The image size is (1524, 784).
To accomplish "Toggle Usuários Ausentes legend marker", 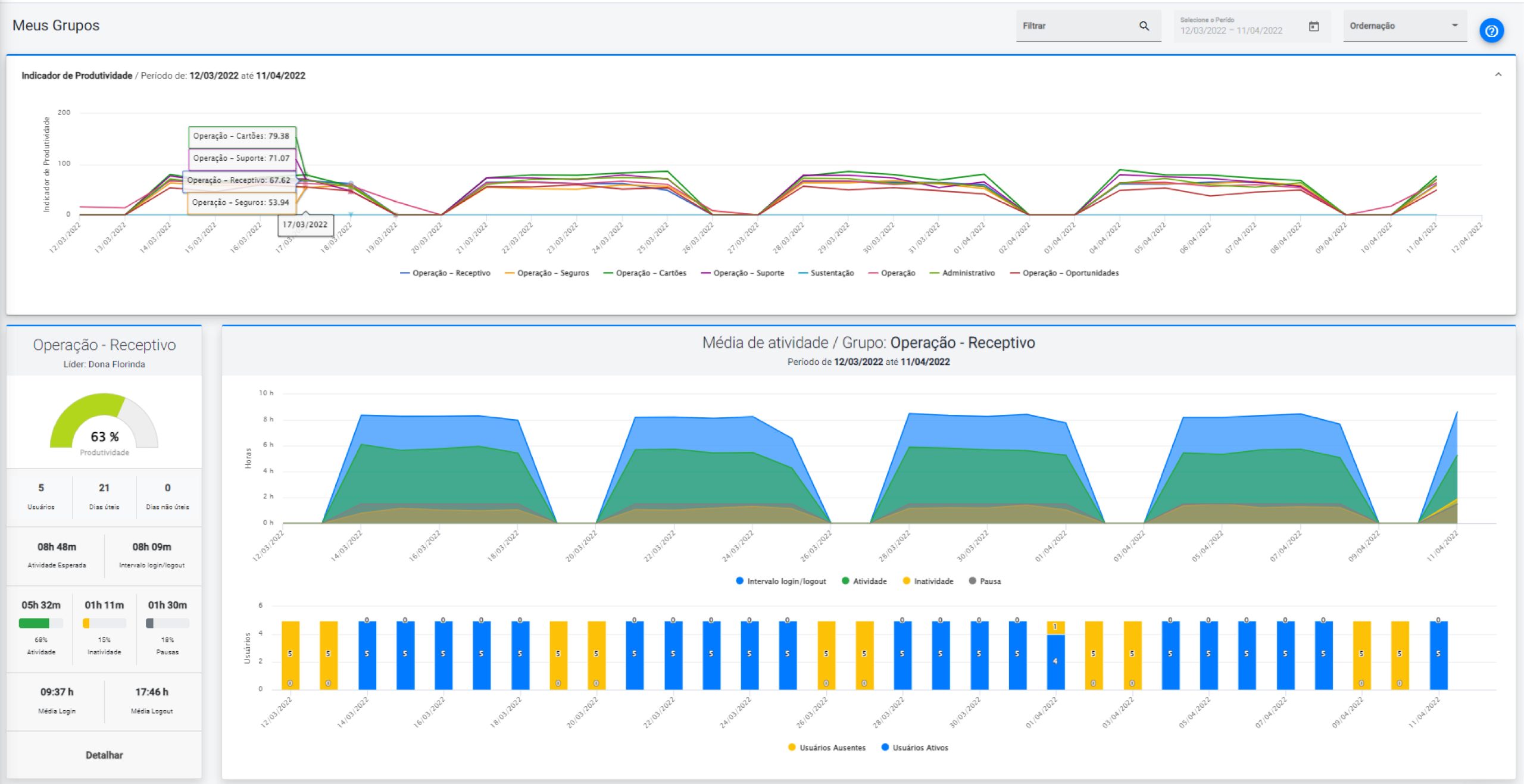I will [x=792, y=748].
